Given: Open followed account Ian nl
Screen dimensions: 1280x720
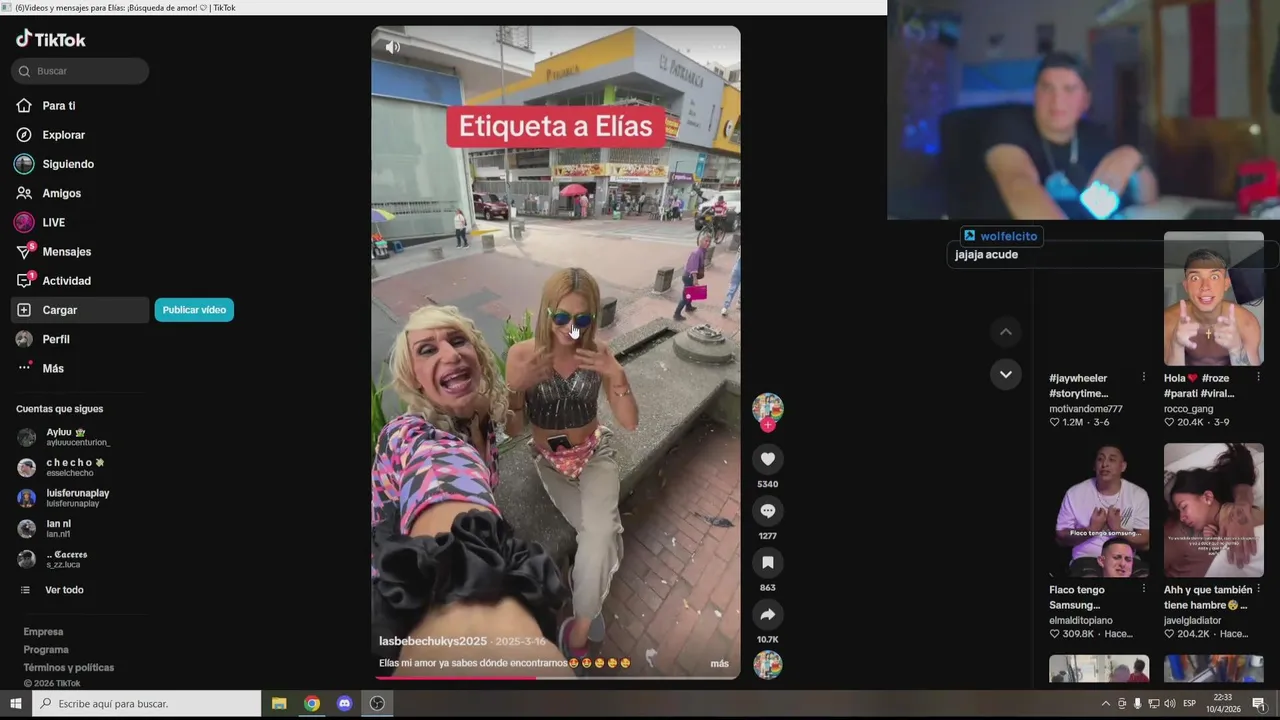Looking at the screenshot, I should pos(58,528).
